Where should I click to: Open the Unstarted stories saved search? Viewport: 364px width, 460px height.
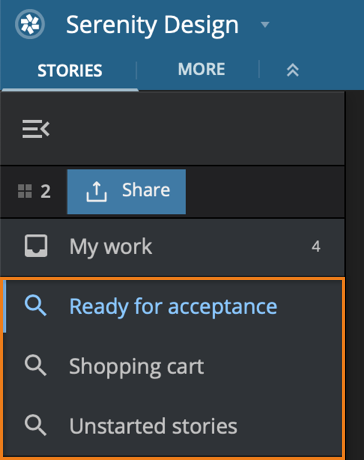(173, 426)
